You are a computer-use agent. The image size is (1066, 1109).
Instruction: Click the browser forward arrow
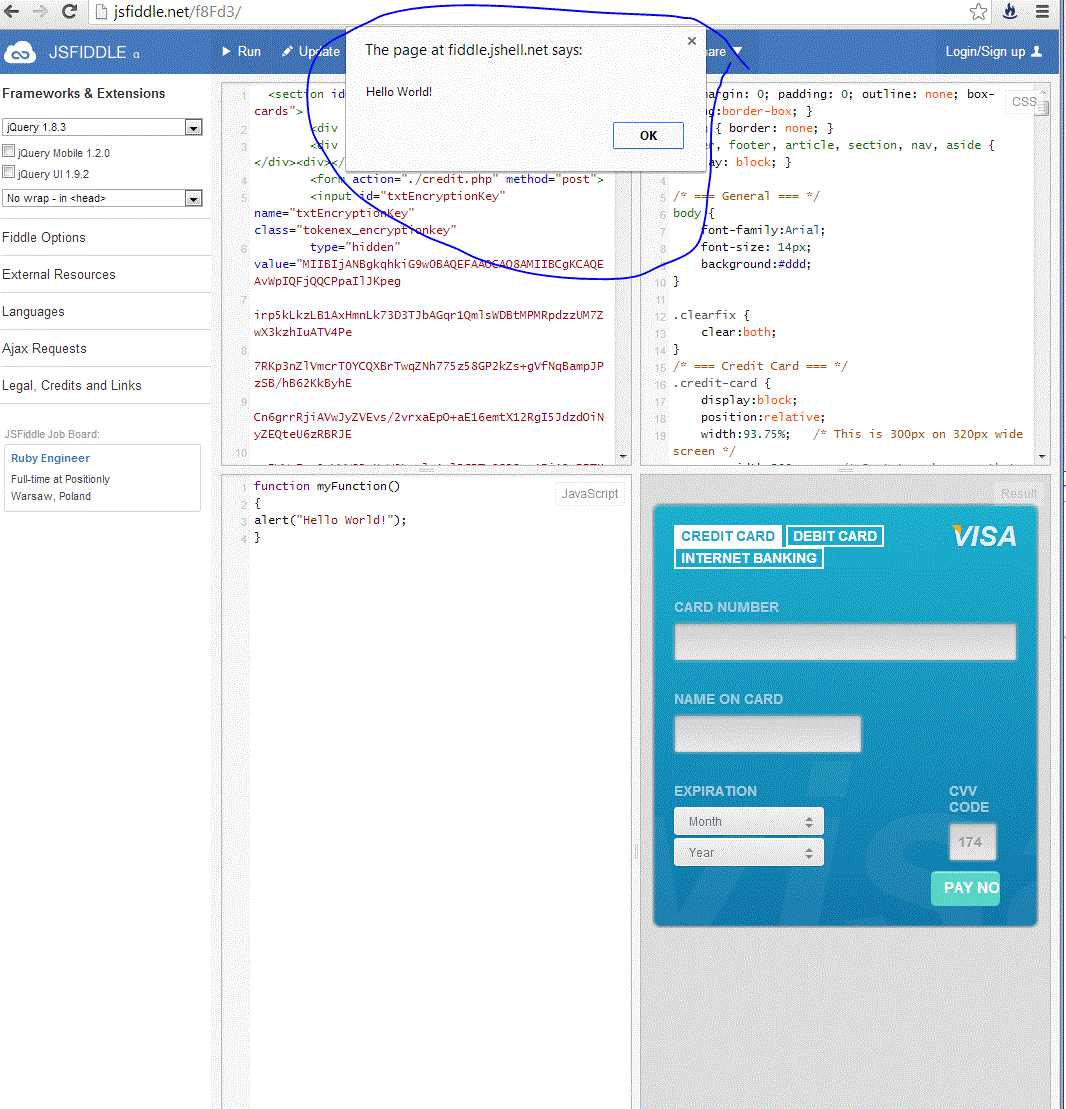click(x=40, y=11)
